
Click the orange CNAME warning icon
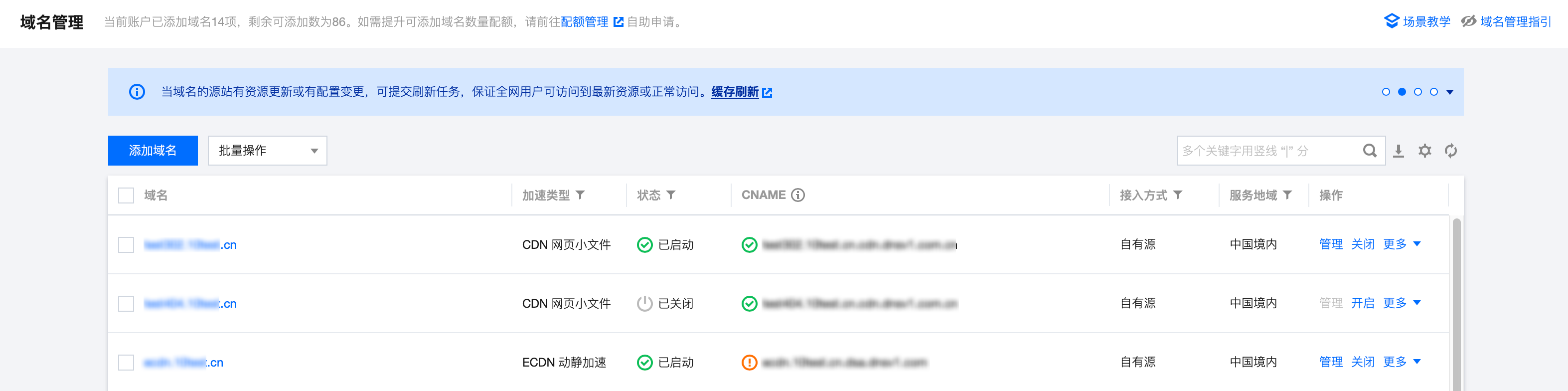tap(749, 363)
